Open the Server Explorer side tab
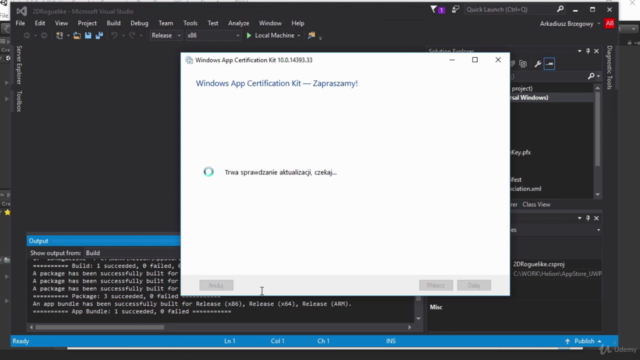The height and width of the screenshot is (360, 640). point(19,64)
